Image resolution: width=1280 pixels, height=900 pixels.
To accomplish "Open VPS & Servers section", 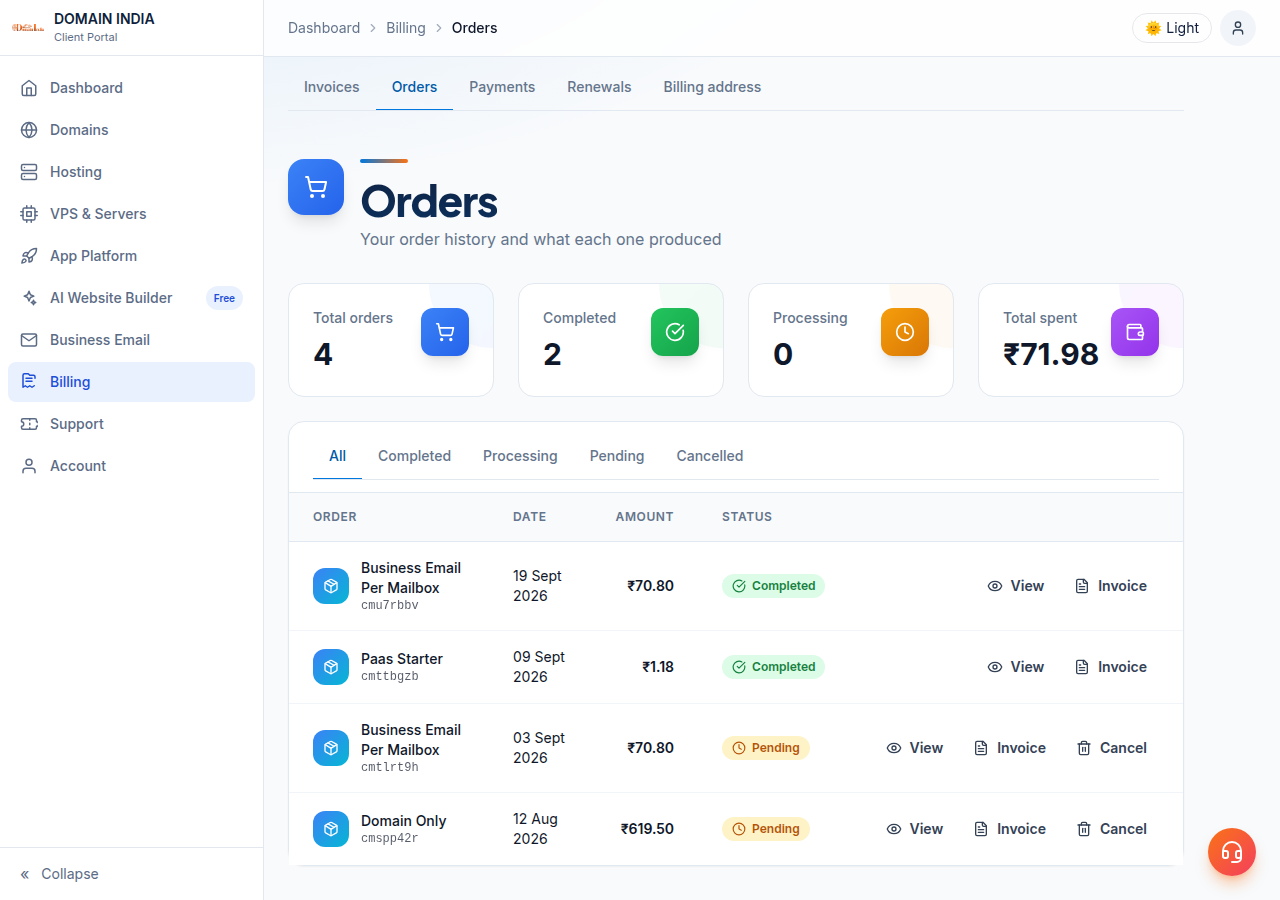I will [x=131, y=214].
